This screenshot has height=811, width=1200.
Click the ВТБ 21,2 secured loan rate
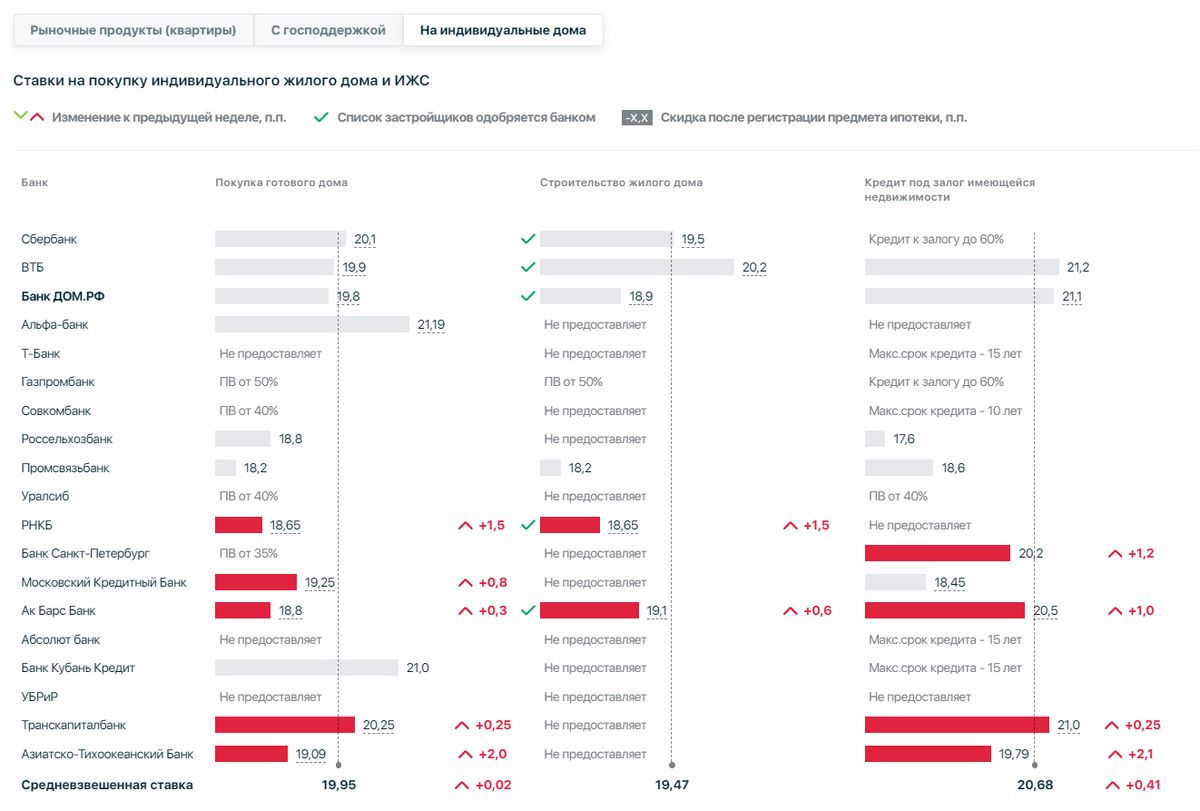point(1078,267)
